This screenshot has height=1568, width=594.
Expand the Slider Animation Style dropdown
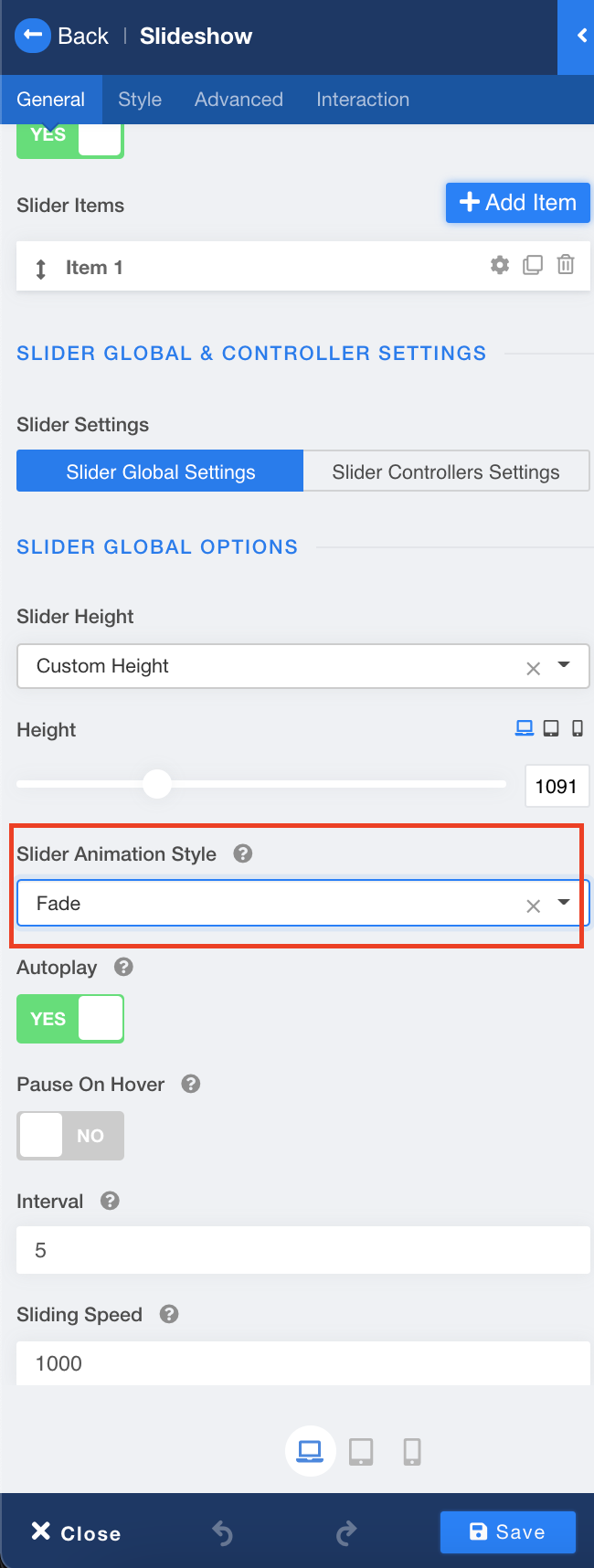tap(564, 903)
